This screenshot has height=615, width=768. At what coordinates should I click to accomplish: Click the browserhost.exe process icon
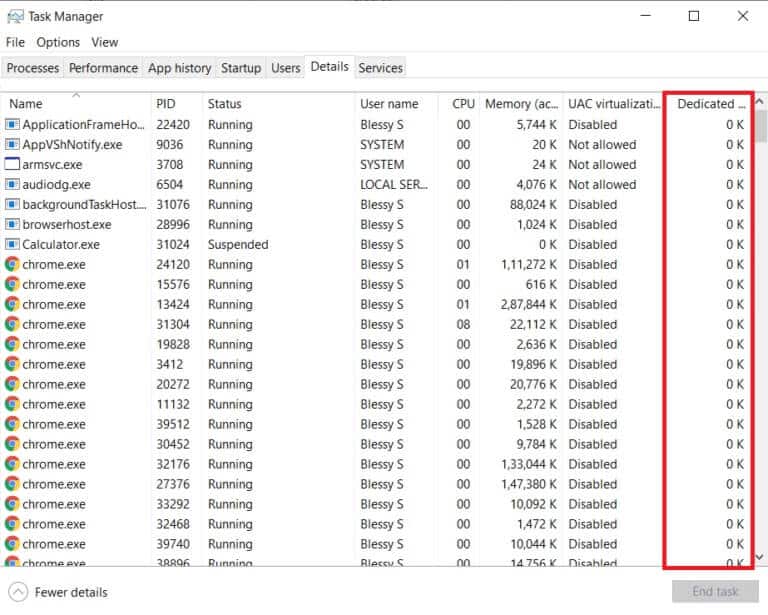pos(12,225)
